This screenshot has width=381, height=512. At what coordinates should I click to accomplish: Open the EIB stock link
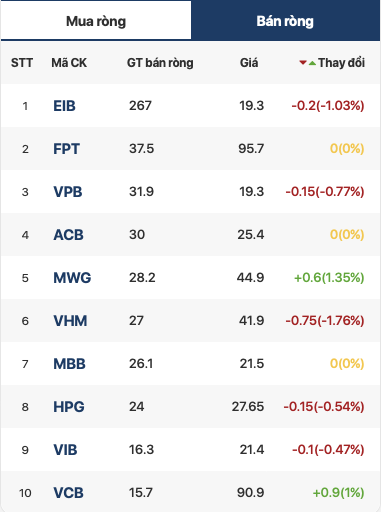point(64,106)
